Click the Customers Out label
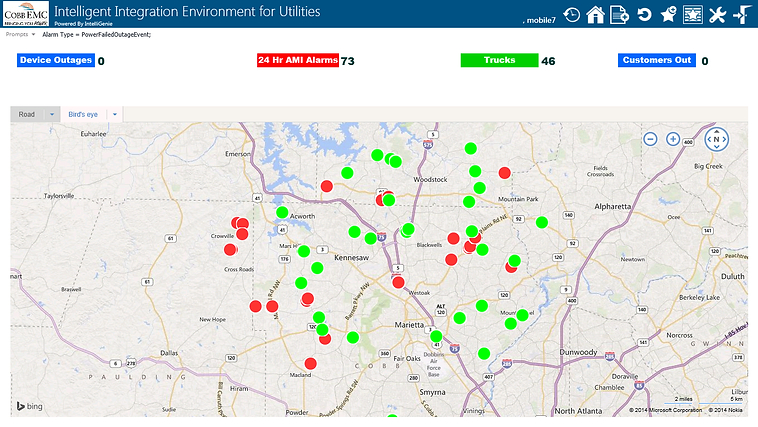 click(x=656, y=60)
